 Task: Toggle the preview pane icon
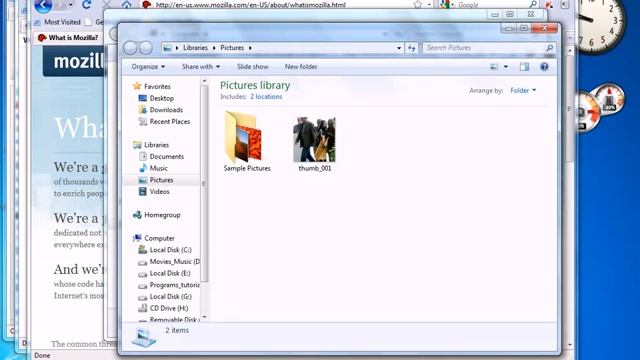coord(524,67)
